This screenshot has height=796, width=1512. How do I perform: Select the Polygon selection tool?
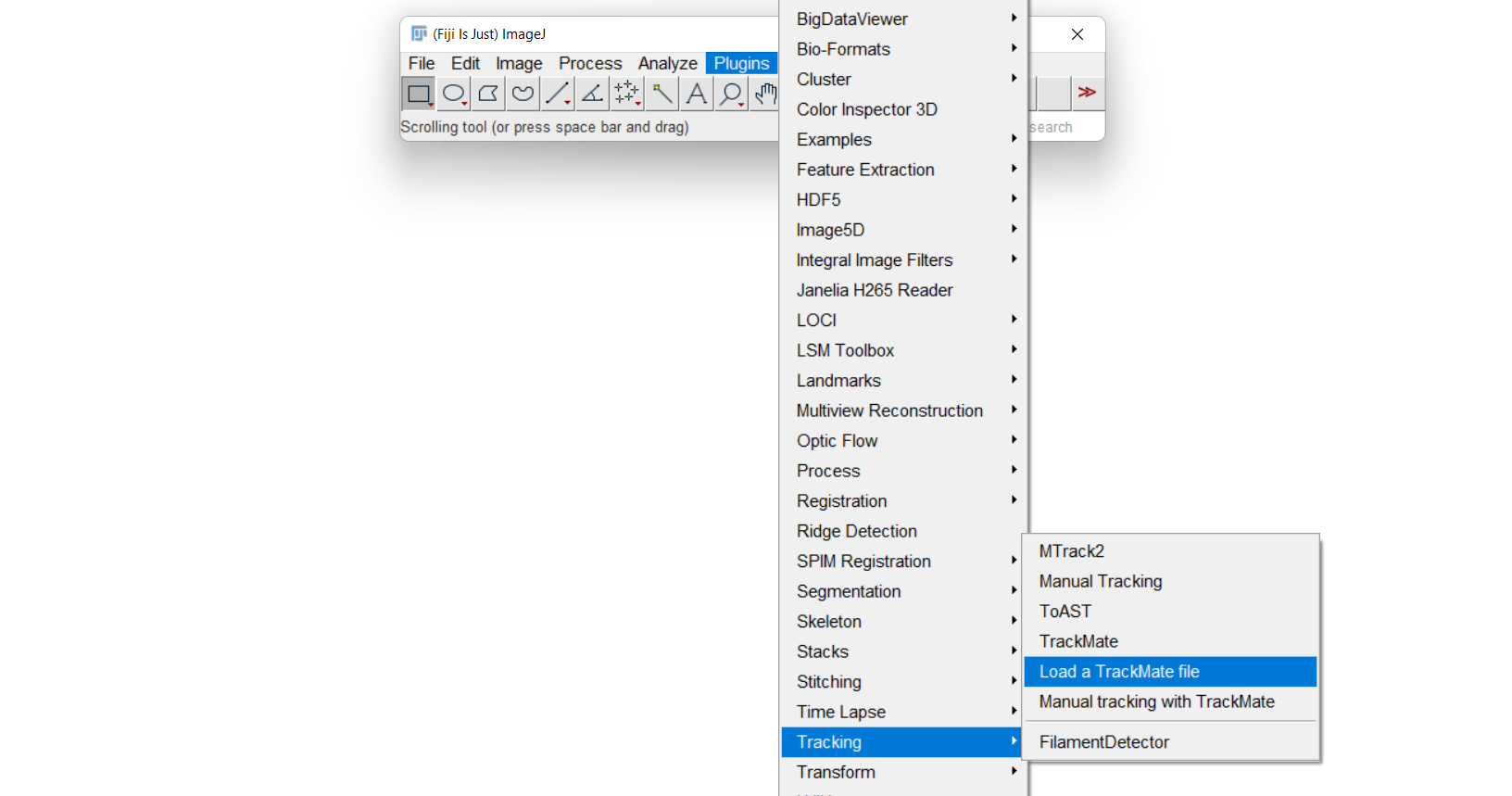click(488, 94)
